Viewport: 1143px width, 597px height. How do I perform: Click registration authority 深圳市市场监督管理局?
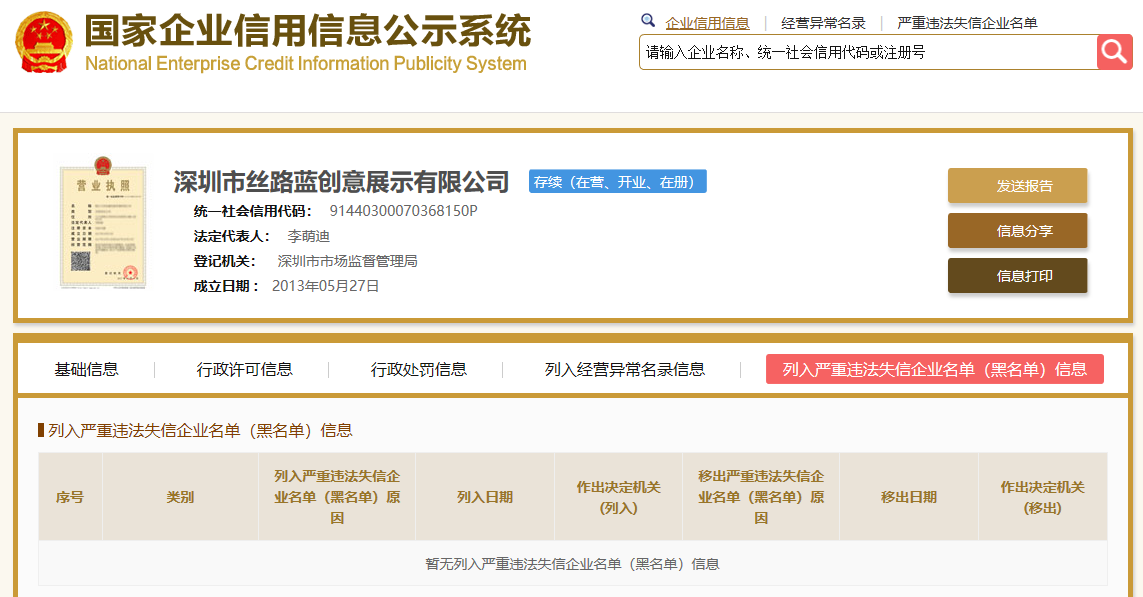tap(347, 261)
